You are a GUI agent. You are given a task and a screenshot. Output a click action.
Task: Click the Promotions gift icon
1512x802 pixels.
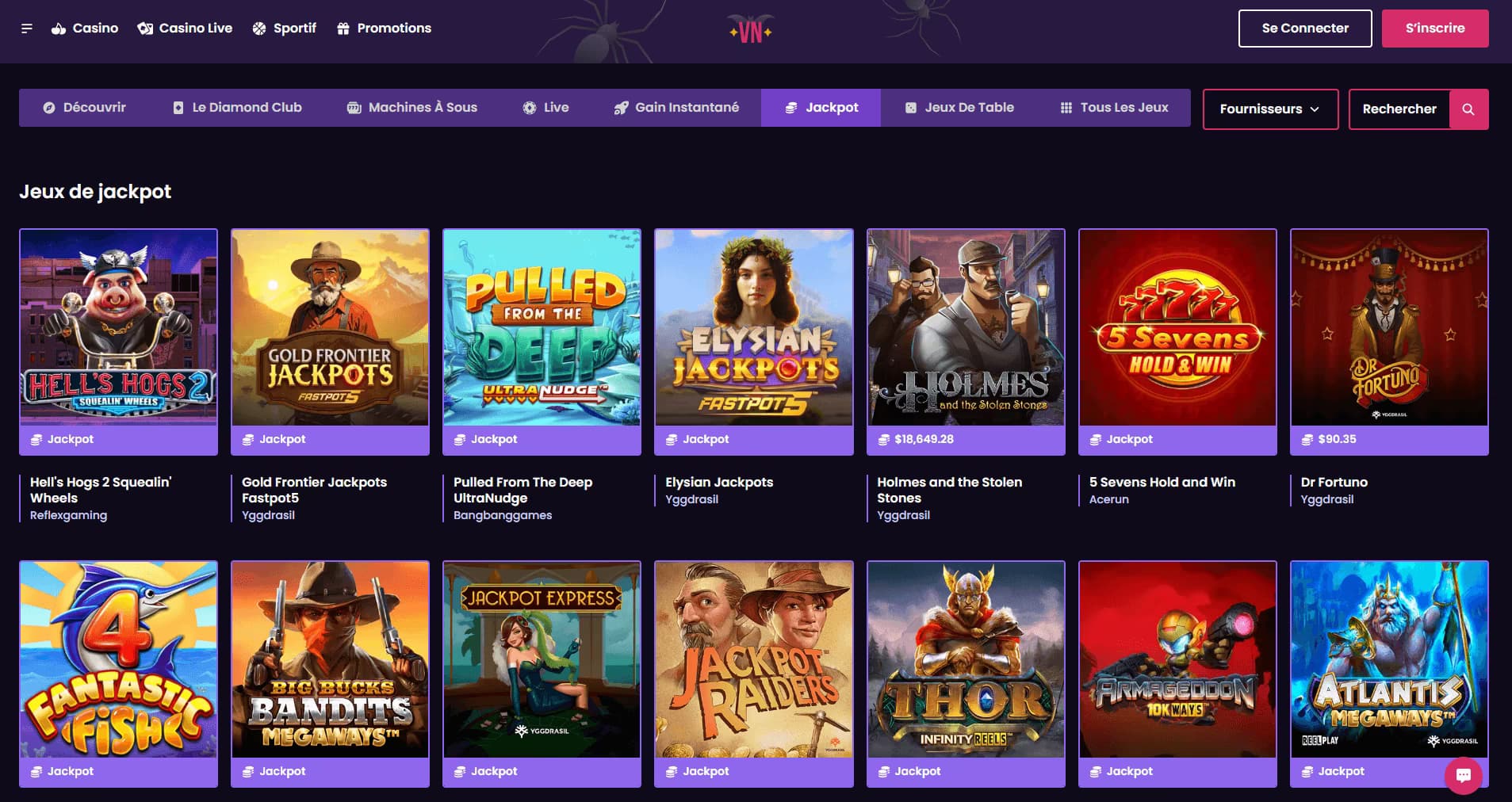[x=343, y=29]
